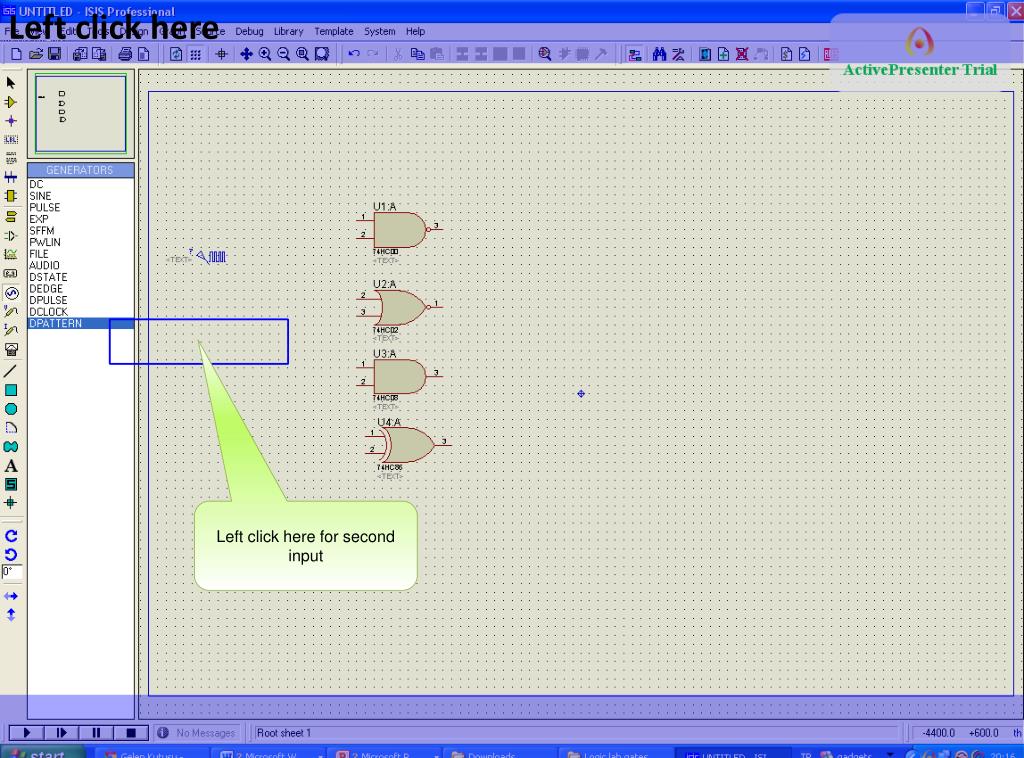
Task: Select SINE in the generators list
Action: (x=81, y=196)
